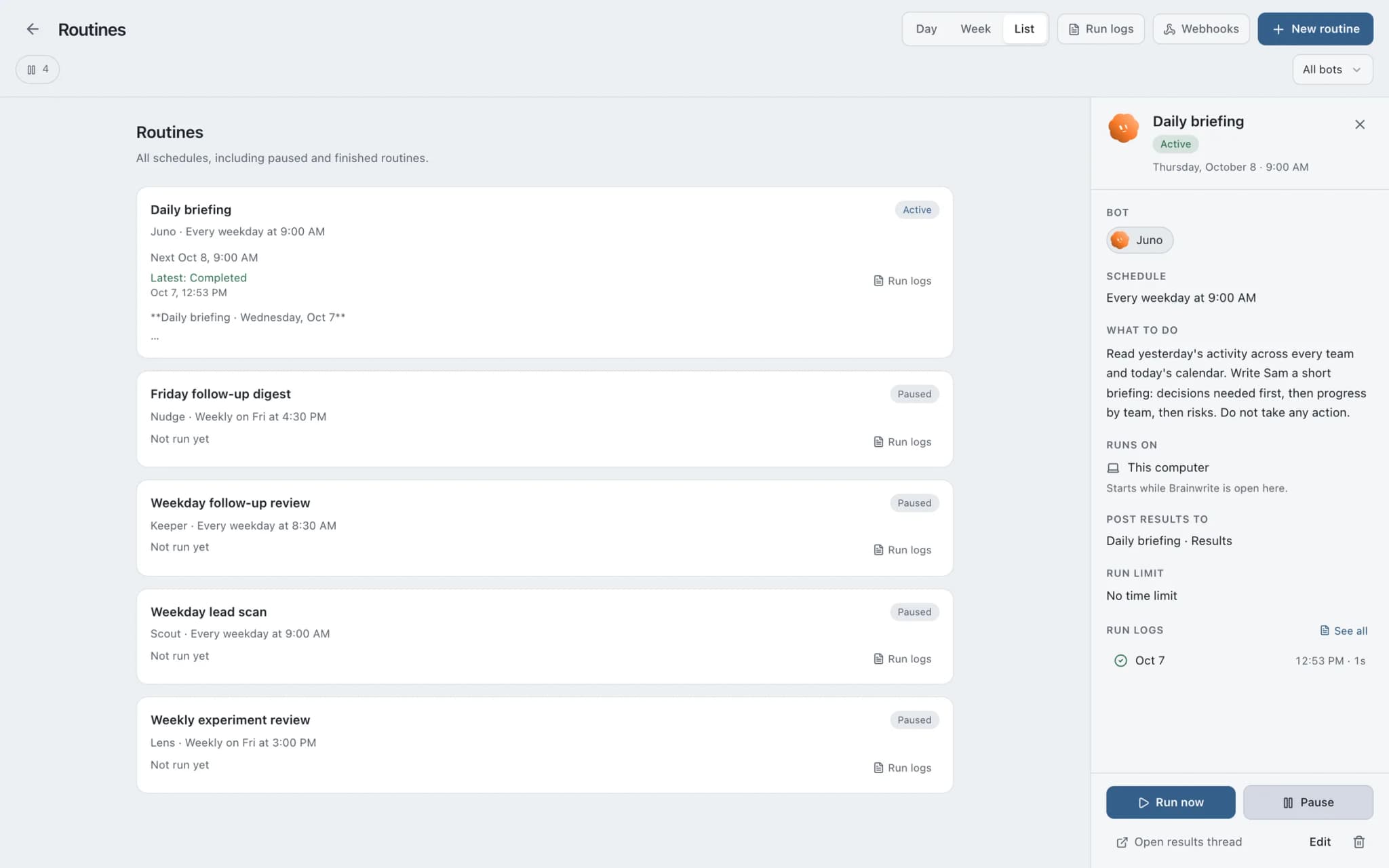Expand the All bots filter dropdown
This screenshot has height=868, width=1389.
pyautogui.click(x=1333, y=69)
